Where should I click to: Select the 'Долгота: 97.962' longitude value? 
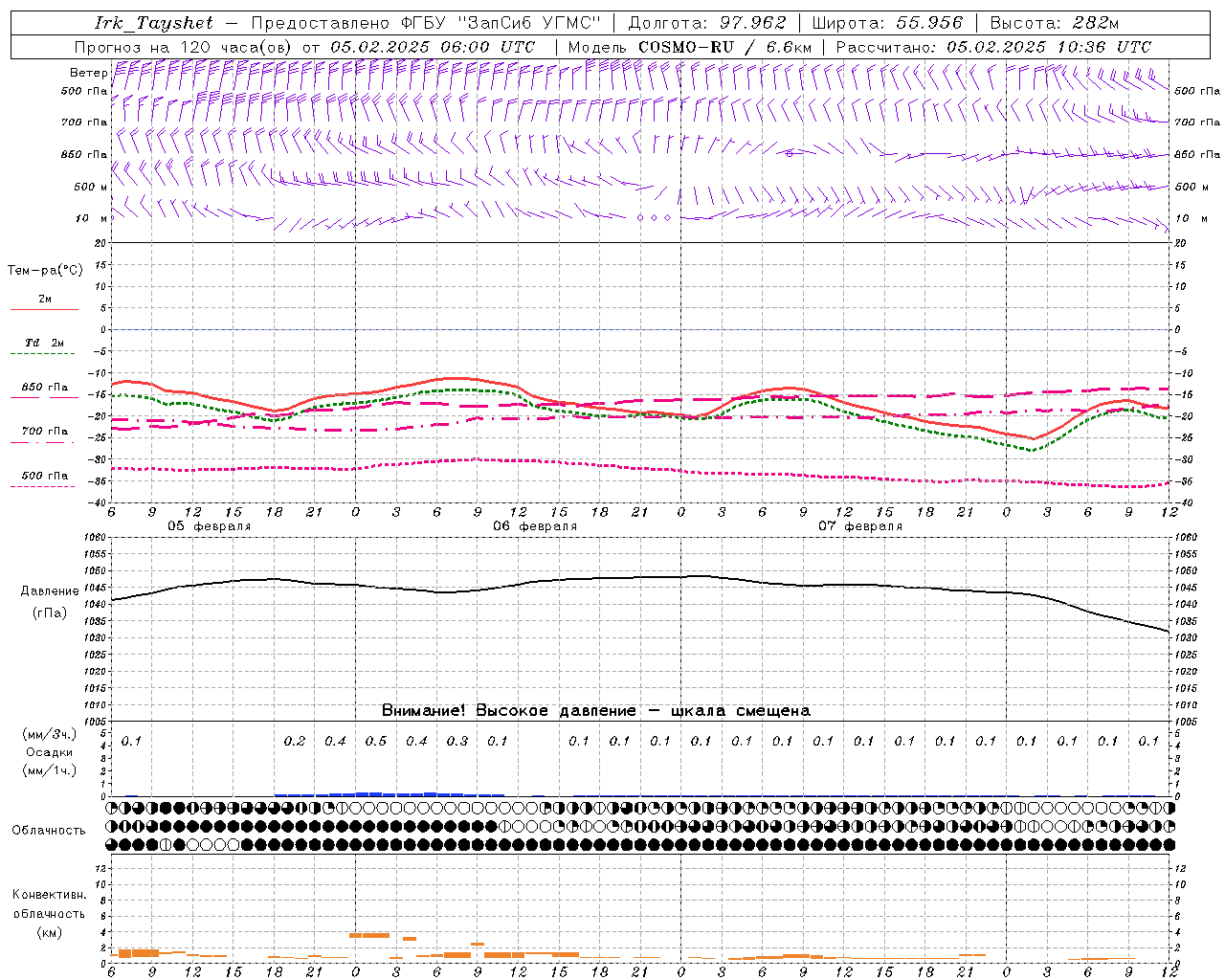[x=706, y=23]
